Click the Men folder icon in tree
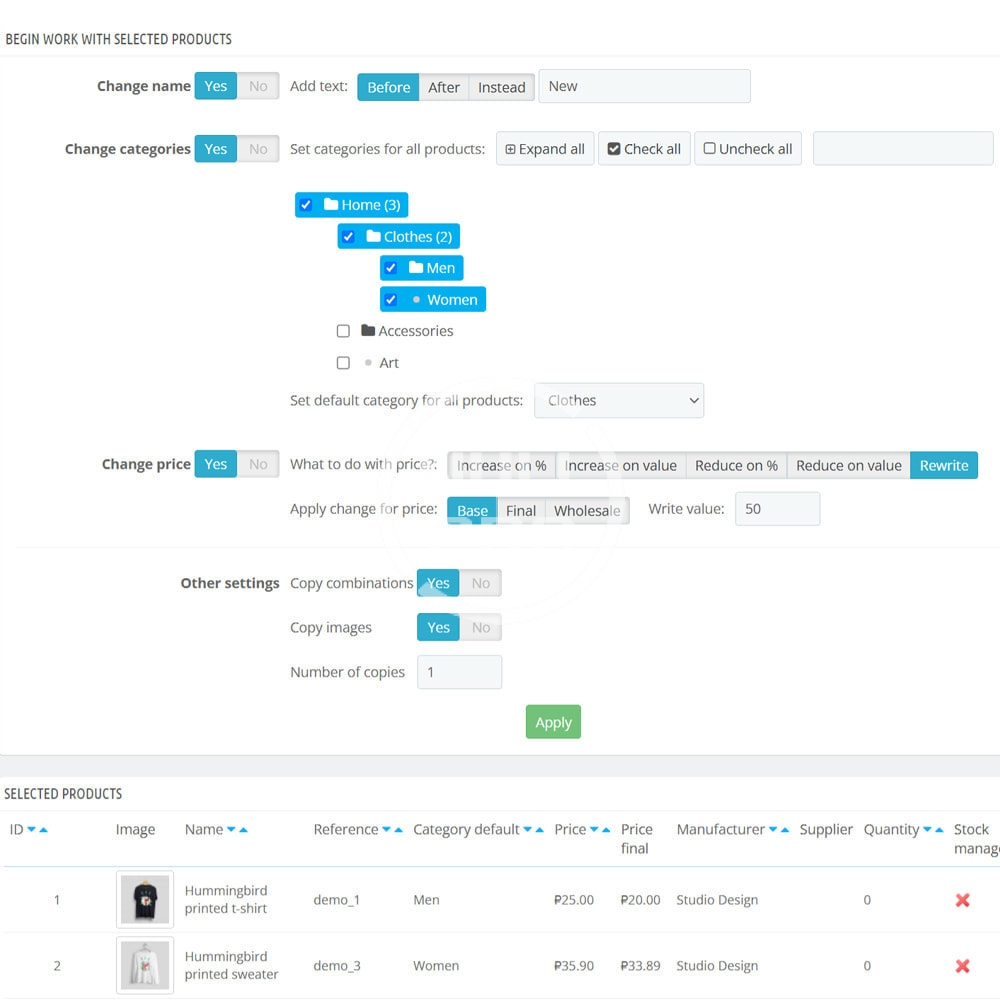This screenshot has height=1000, width=1000. click(x=416, y=268)
